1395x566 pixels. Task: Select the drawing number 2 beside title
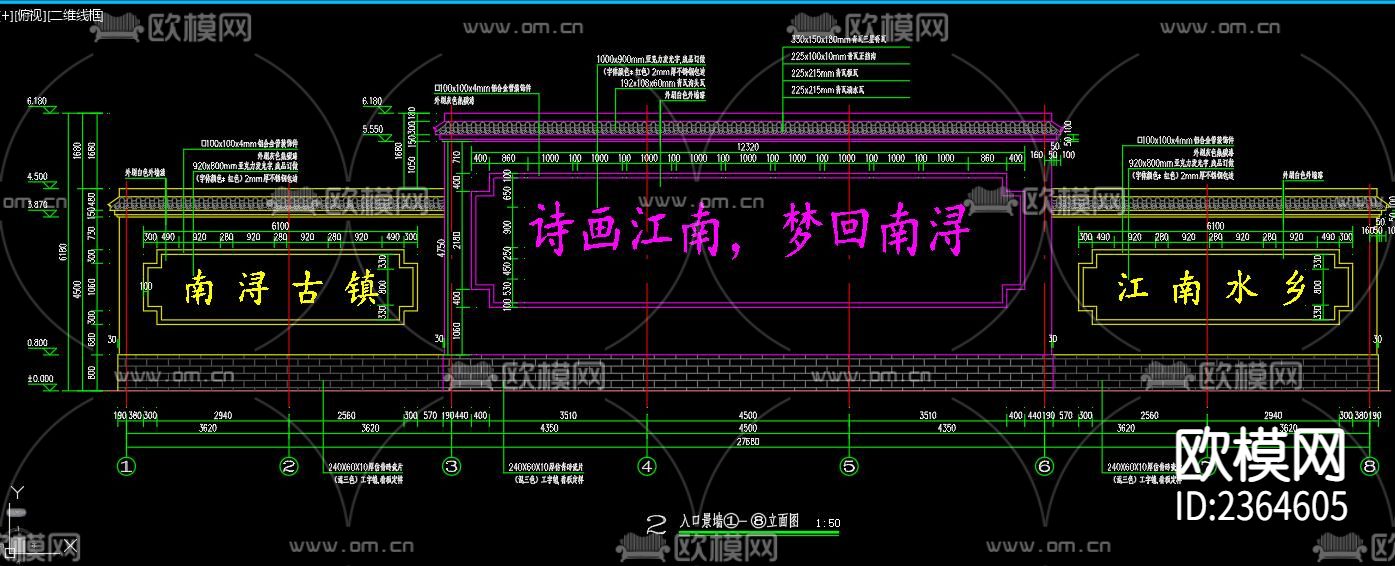click(657, 522)
